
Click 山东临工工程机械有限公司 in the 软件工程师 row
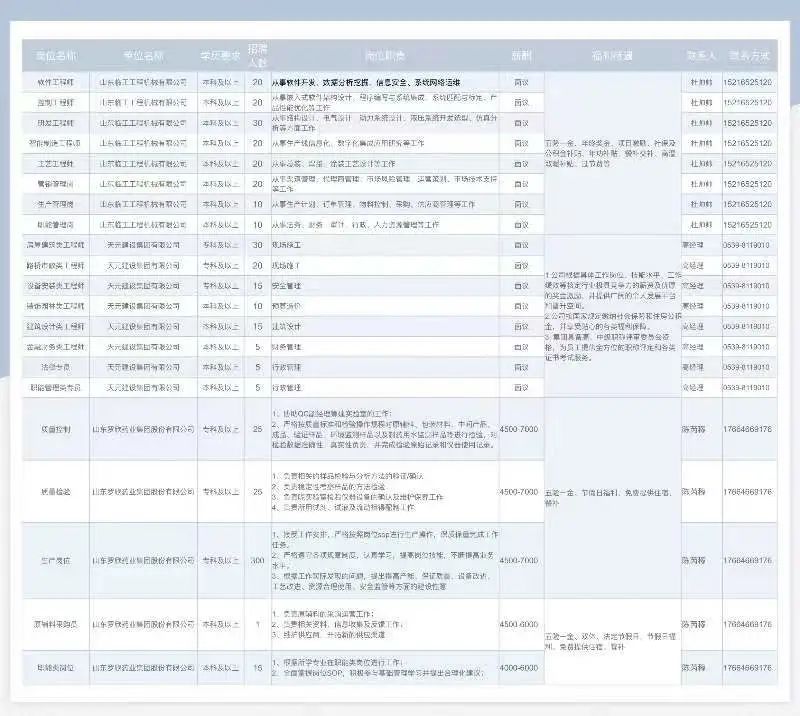[x=143, y=82]
